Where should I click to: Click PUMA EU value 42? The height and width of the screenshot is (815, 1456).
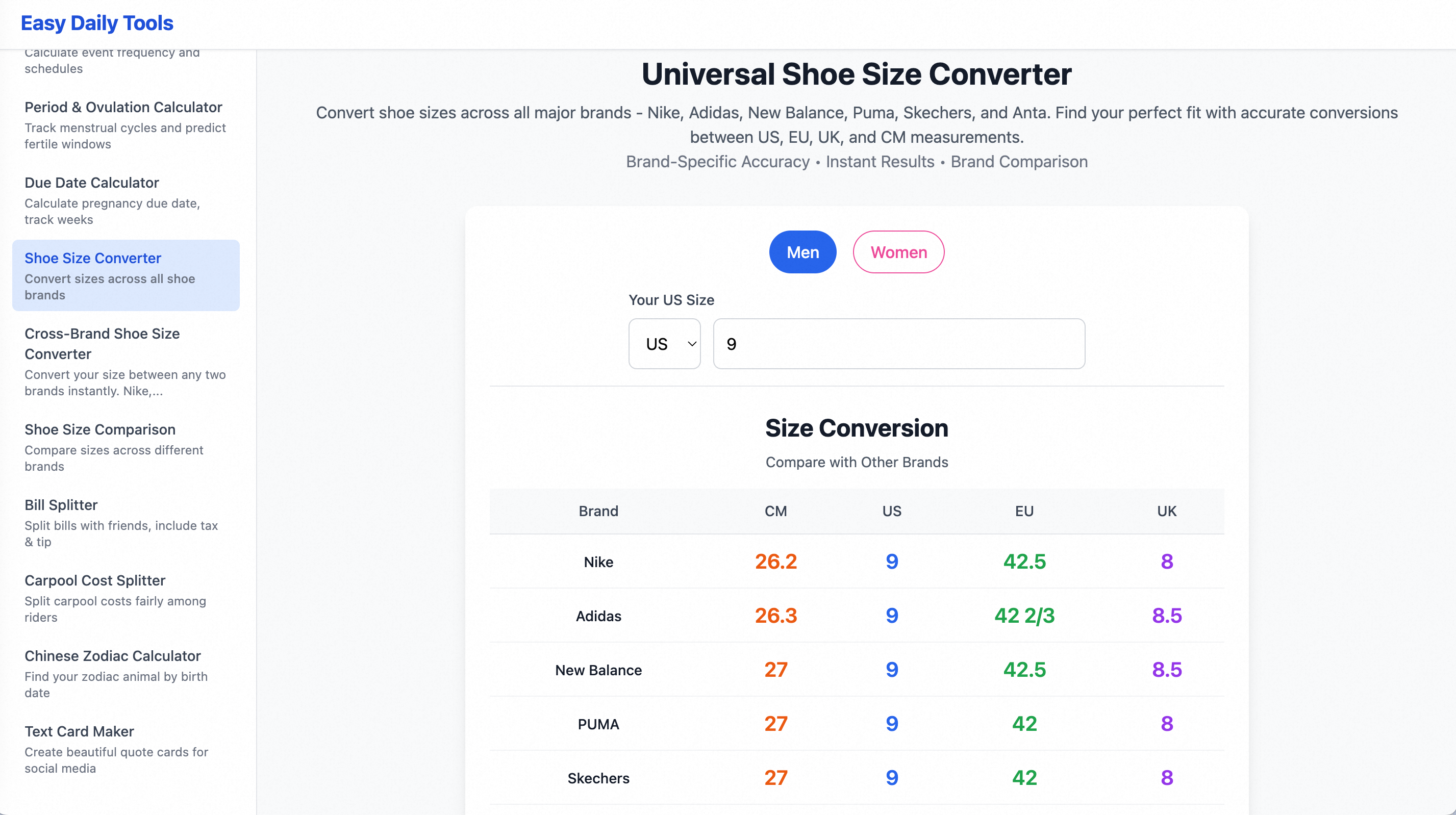(1024, 723)
